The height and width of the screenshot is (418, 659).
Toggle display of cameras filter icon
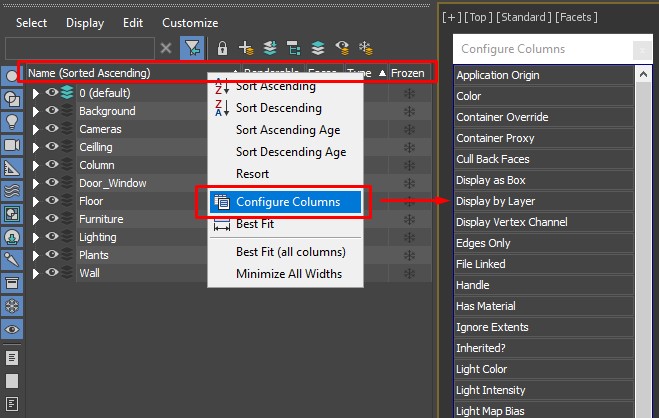[x=12, y=144]
